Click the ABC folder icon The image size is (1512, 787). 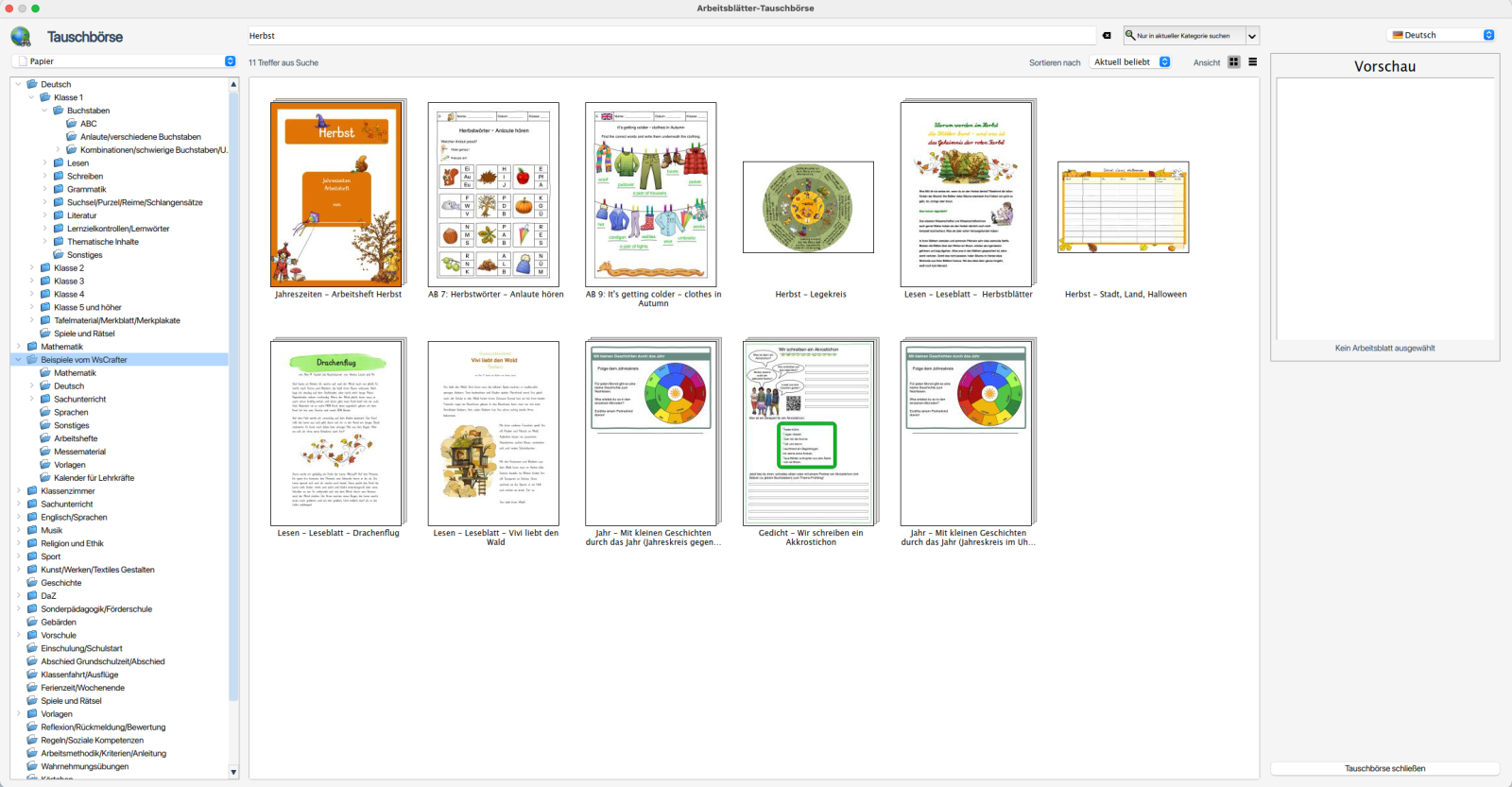[72, 124]
